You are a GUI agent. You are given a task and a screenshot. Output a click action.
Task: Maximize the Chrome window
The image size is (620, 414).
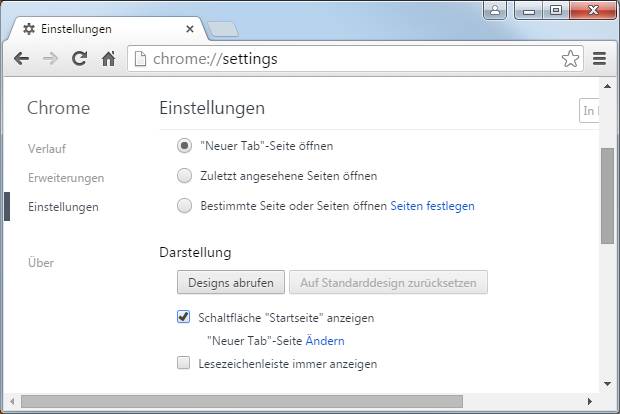(556, 10)
